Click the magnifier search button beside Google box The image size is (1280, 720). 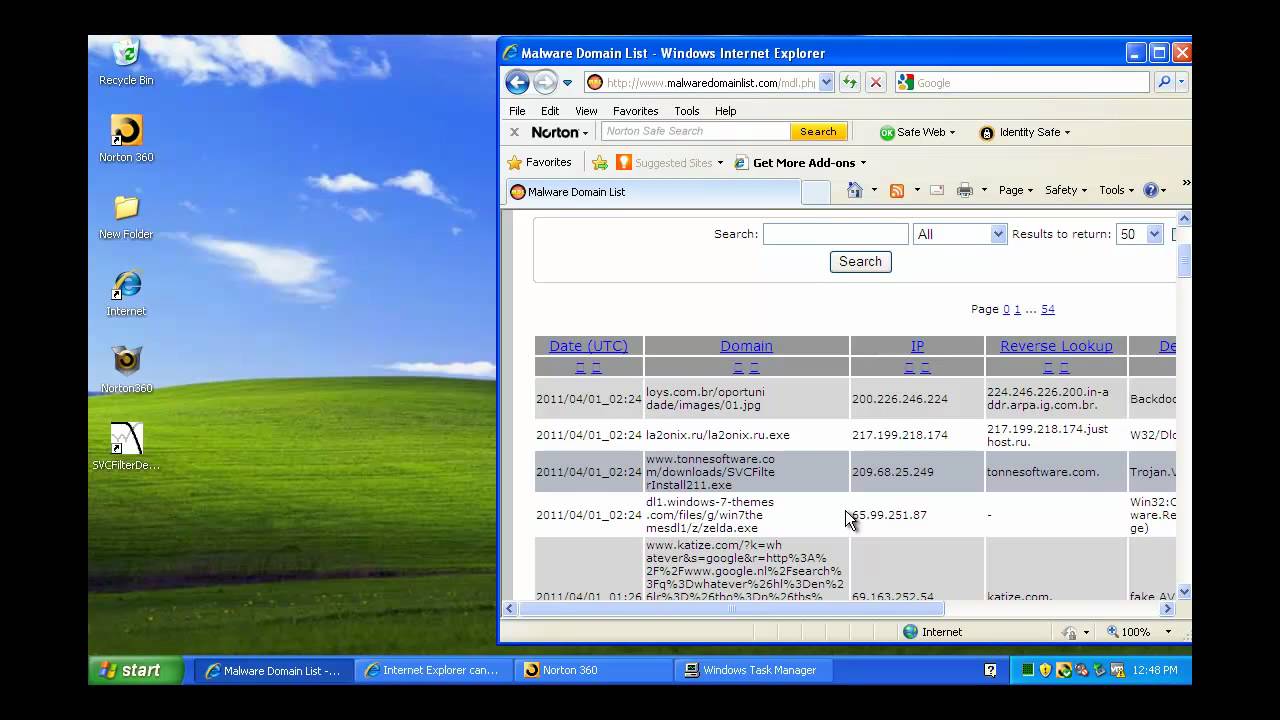pyautogui.click(x=1164, y=83)
